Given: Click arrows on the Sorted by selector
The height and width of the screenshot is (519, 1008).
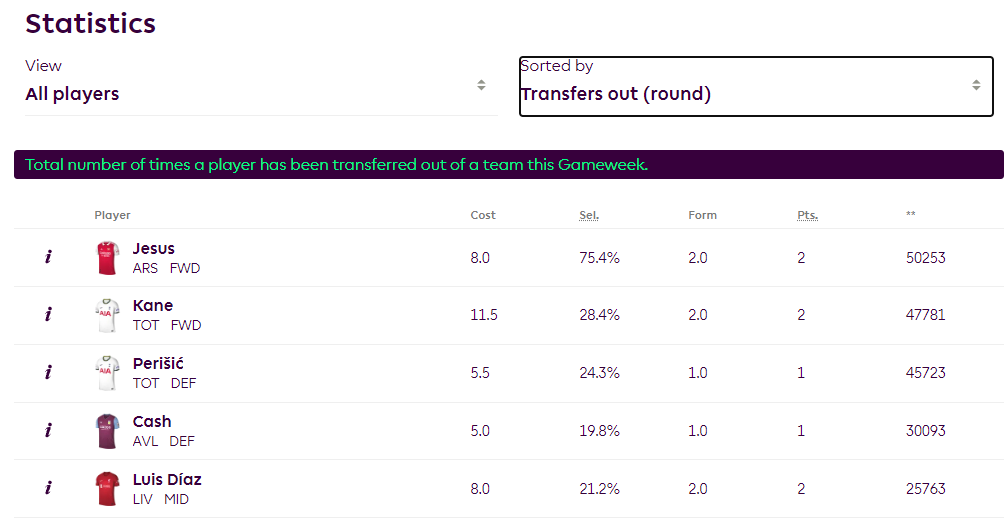Looking at the screenshot, I should (x=976, y=85).
